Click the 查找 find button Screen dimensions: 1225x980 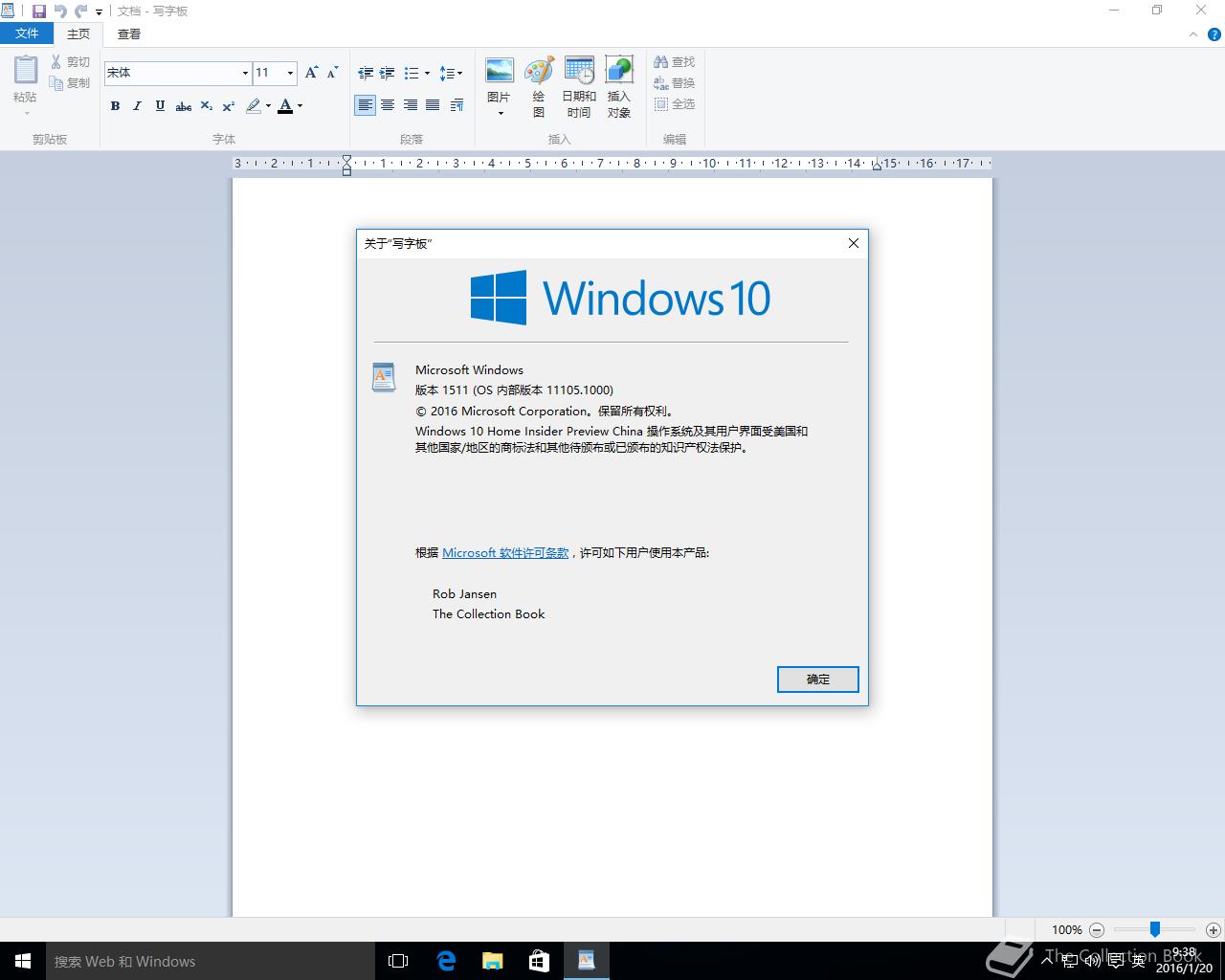[675, 62]
